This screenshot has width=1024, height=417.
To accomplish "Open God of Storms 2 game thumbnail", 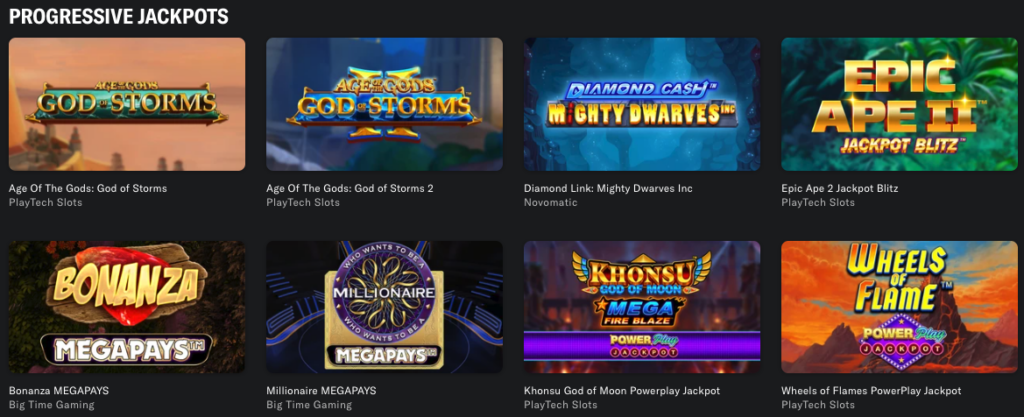I will click(x=384, y=104).
